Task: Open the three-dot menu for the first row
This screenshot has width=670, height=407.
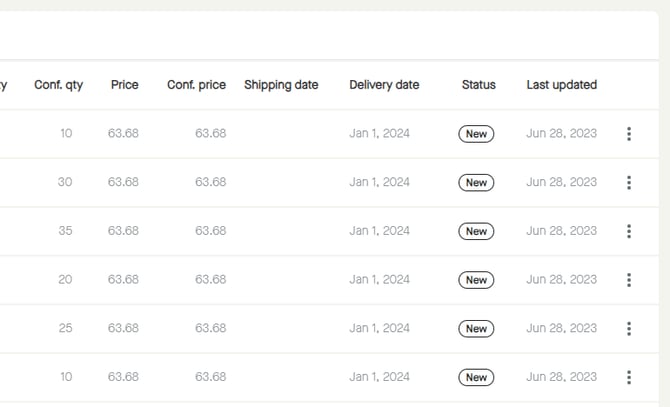Action: (x=628, y=134)
